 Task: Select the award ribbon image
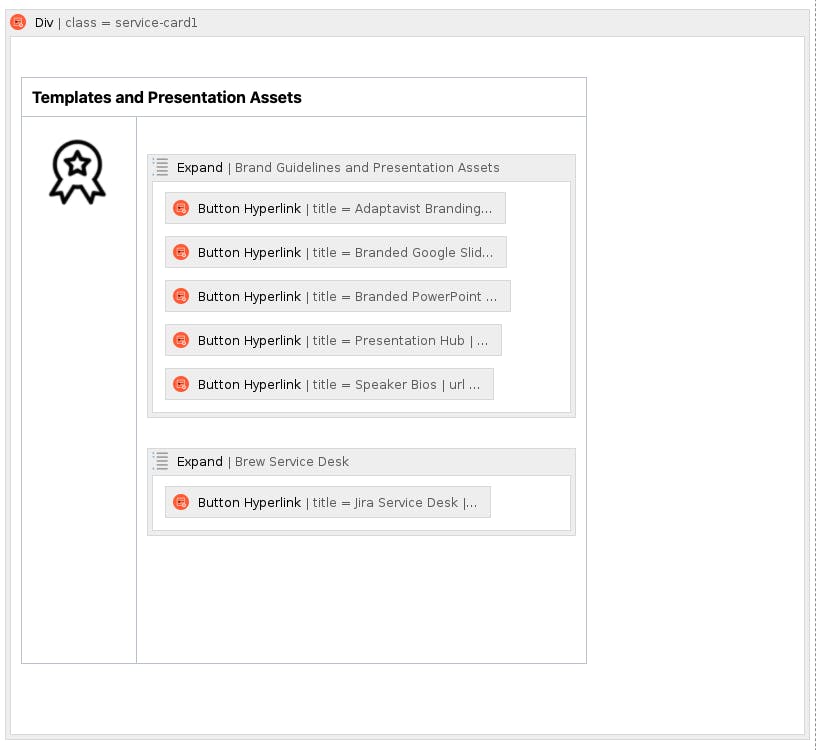[x=78, y=172]
